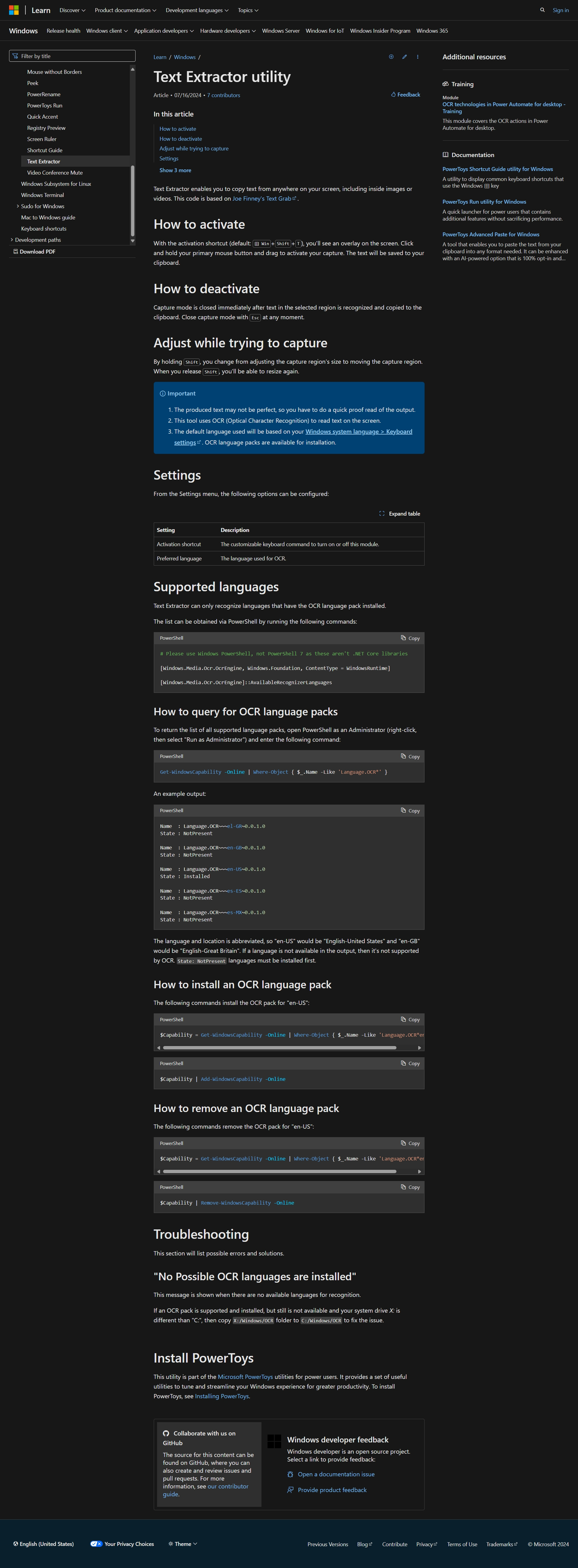Click the Installing PowerToys link
The image size is (578, 1568).
pos(222,1396)
